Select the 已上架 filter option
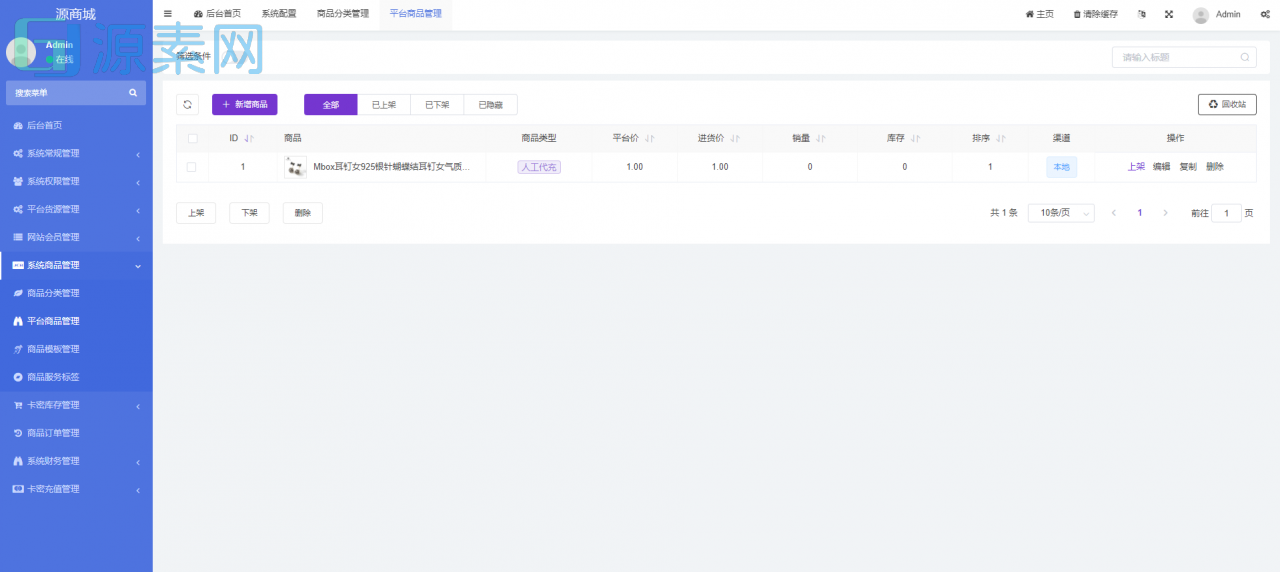The width and height of the screenshot is (1280, 572). pos(384,104)
